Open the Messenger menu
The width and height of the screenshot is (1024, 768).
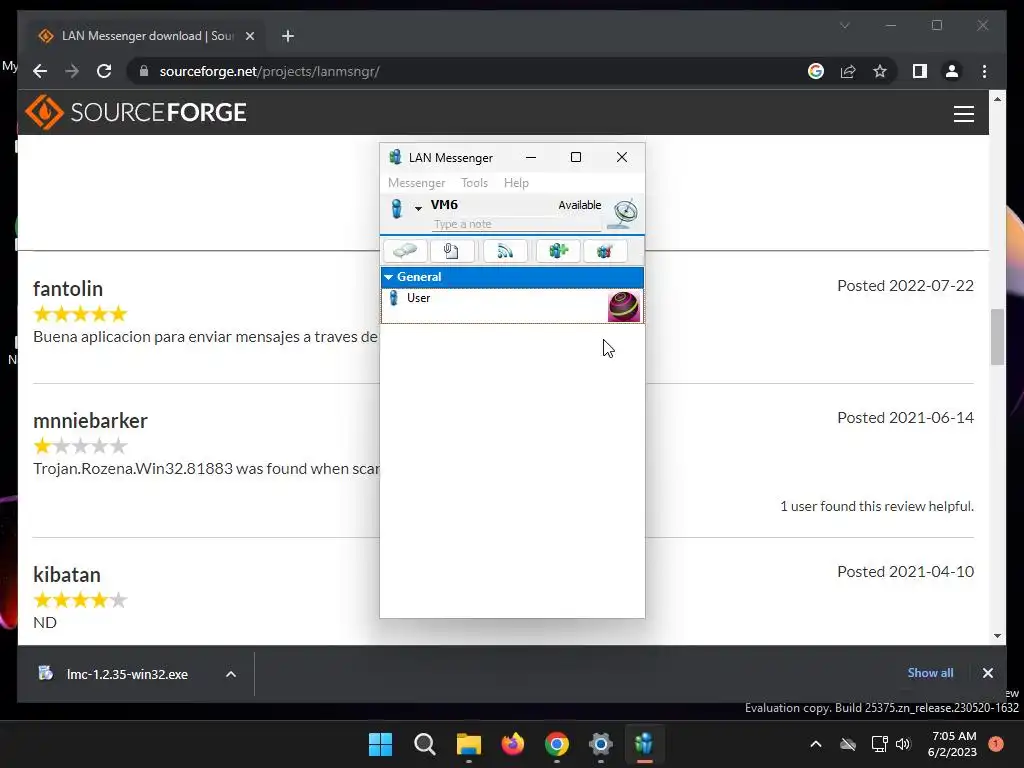coord(417,183)
